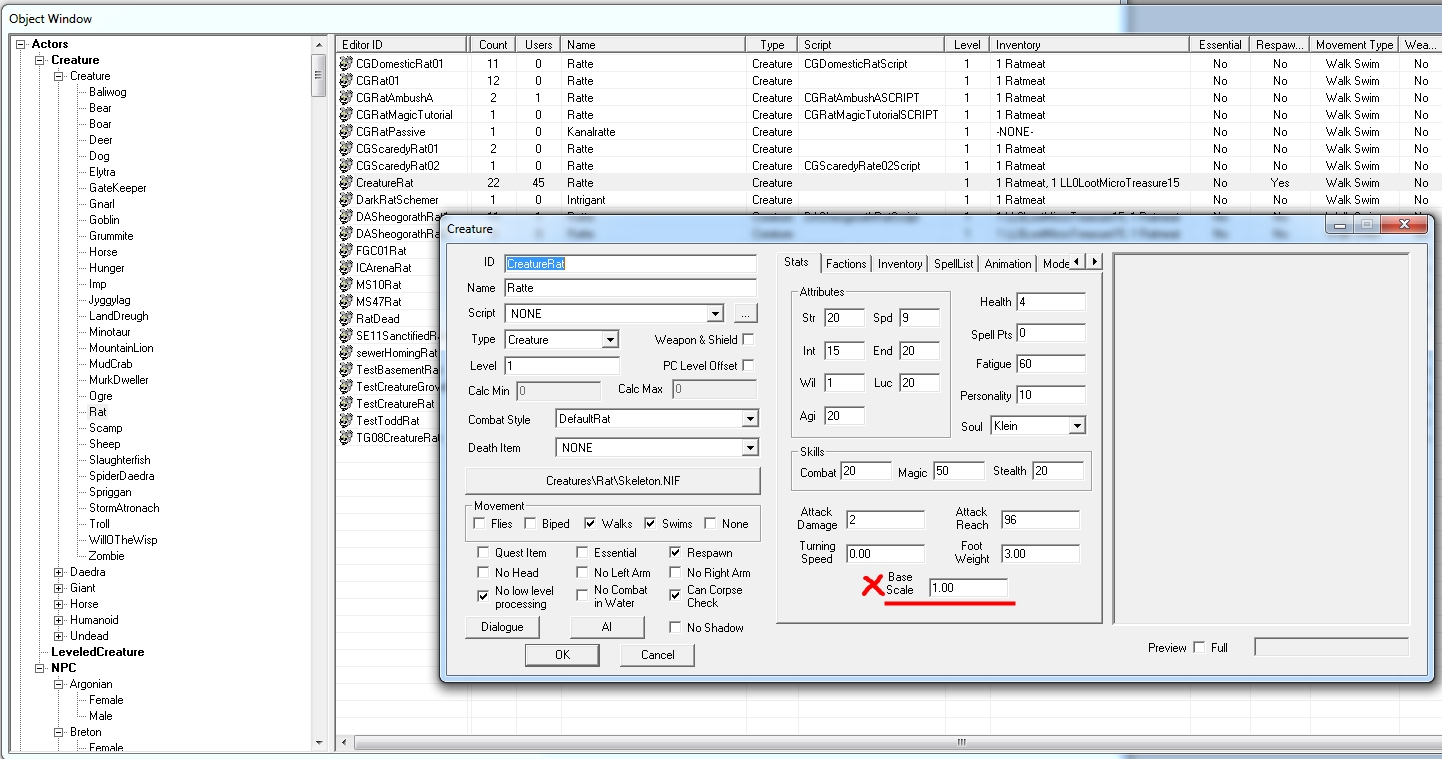The height and width of the screenshot is (759, 1442).
Task: Select the DarkRatSchemer entry icon
Action: tap(347, 200)
